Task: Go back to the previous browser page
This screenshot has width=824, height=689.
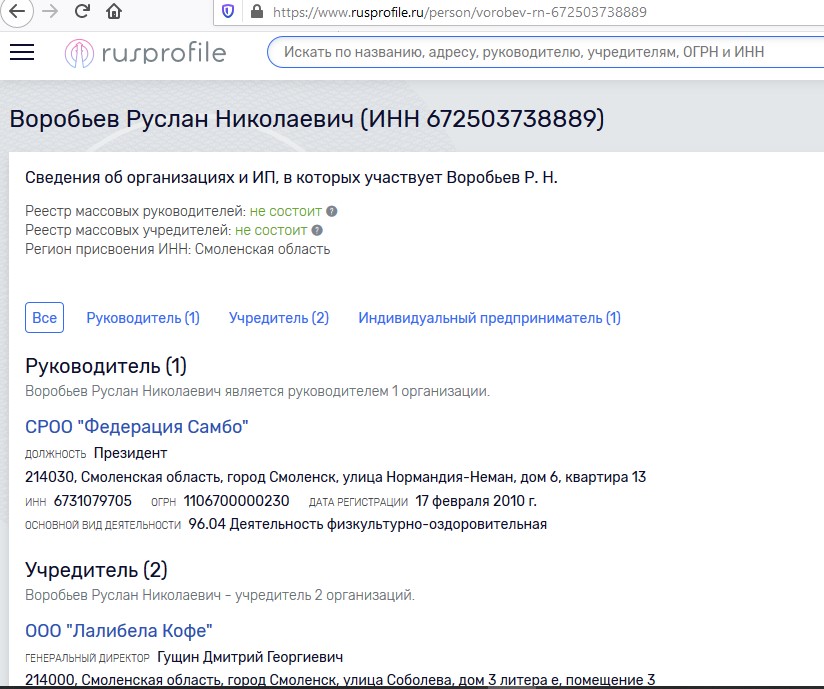Action: [x=17, y=11]
